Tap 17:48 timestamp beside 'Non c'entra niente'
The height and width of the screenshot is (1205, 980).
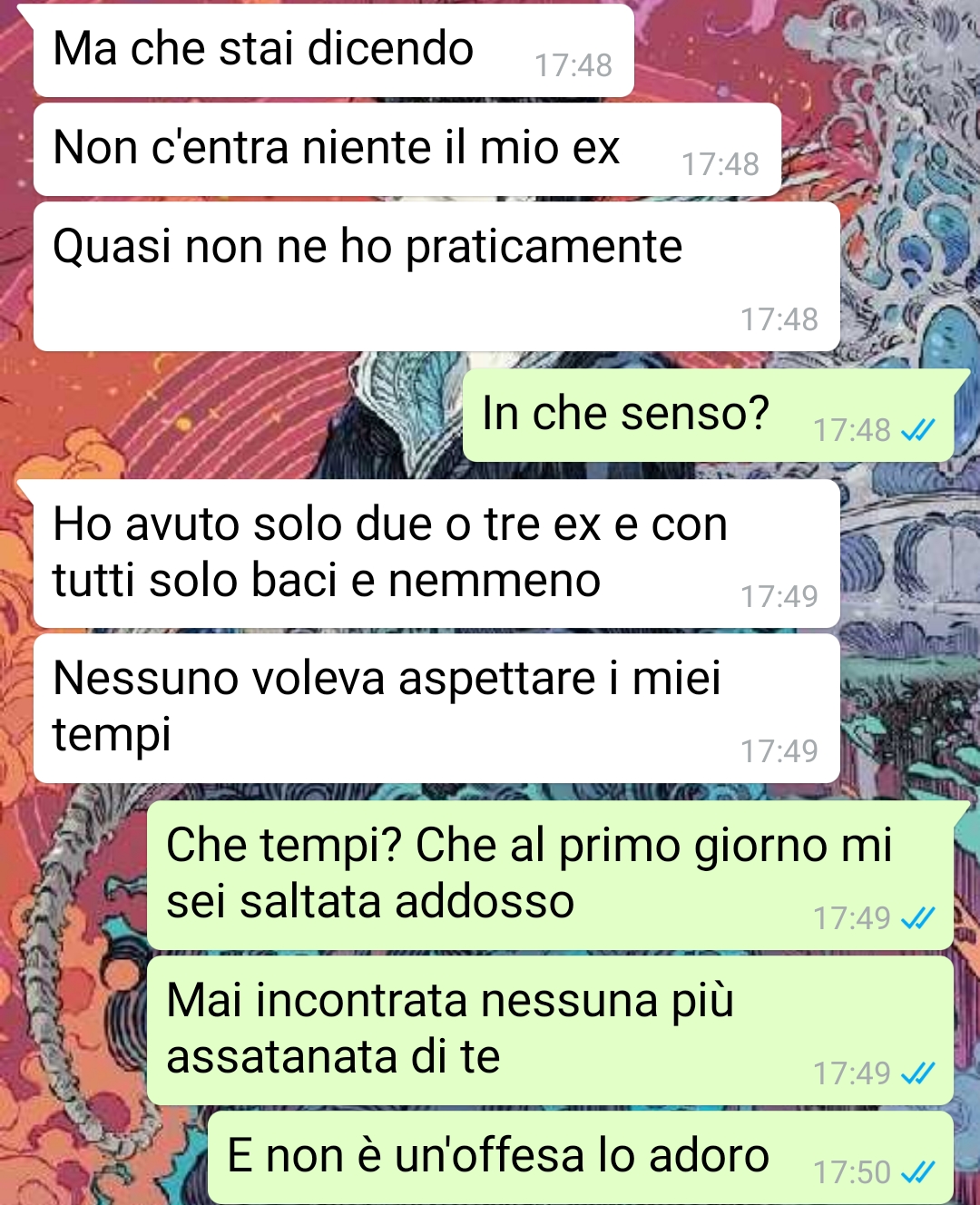(x=720, y=164)
